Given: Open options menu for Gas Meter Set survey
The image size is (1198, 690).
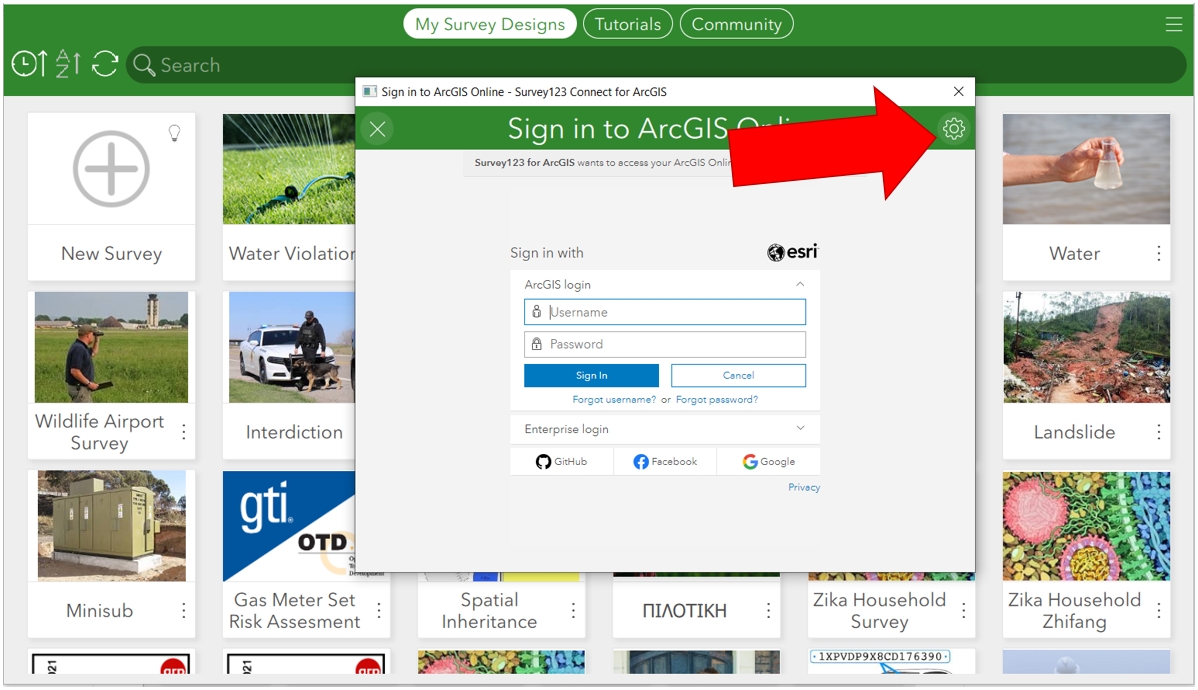Looking at the screenshot, I should click(x=379, y=611).
